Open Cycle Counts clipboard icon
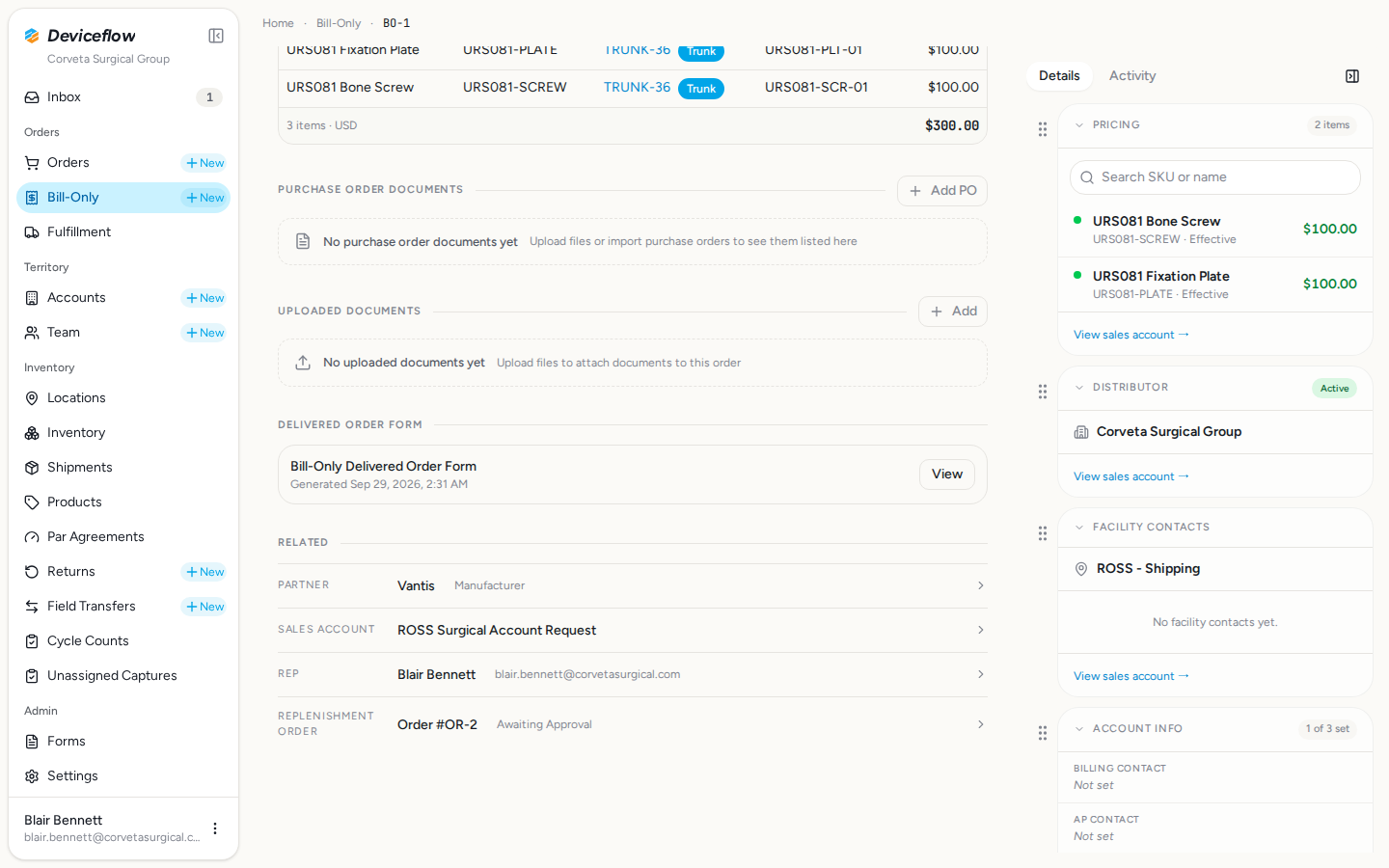 [x=32, y=641]
